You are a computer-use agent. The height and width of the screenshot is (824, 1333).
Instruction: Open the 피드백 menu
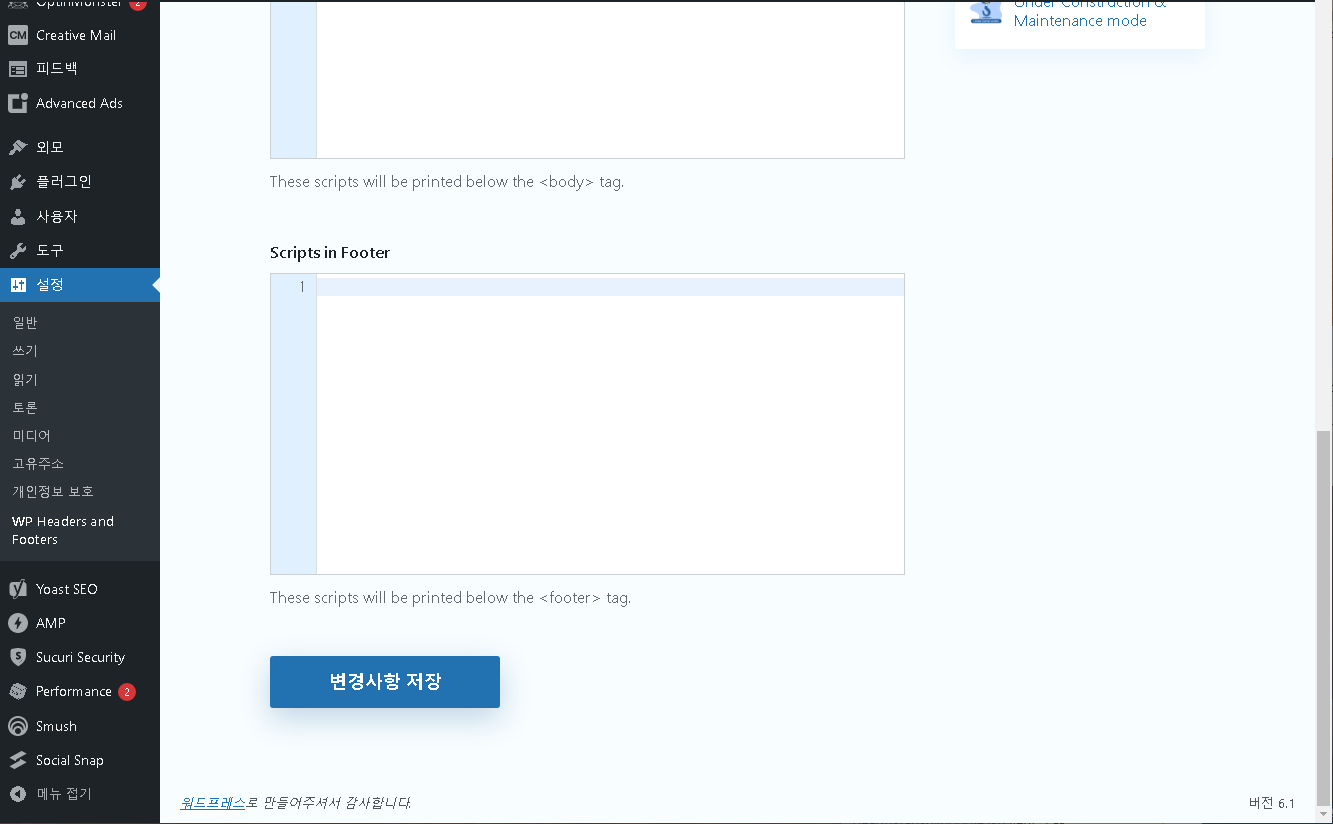pyautogui.click(x=80, y=69)
